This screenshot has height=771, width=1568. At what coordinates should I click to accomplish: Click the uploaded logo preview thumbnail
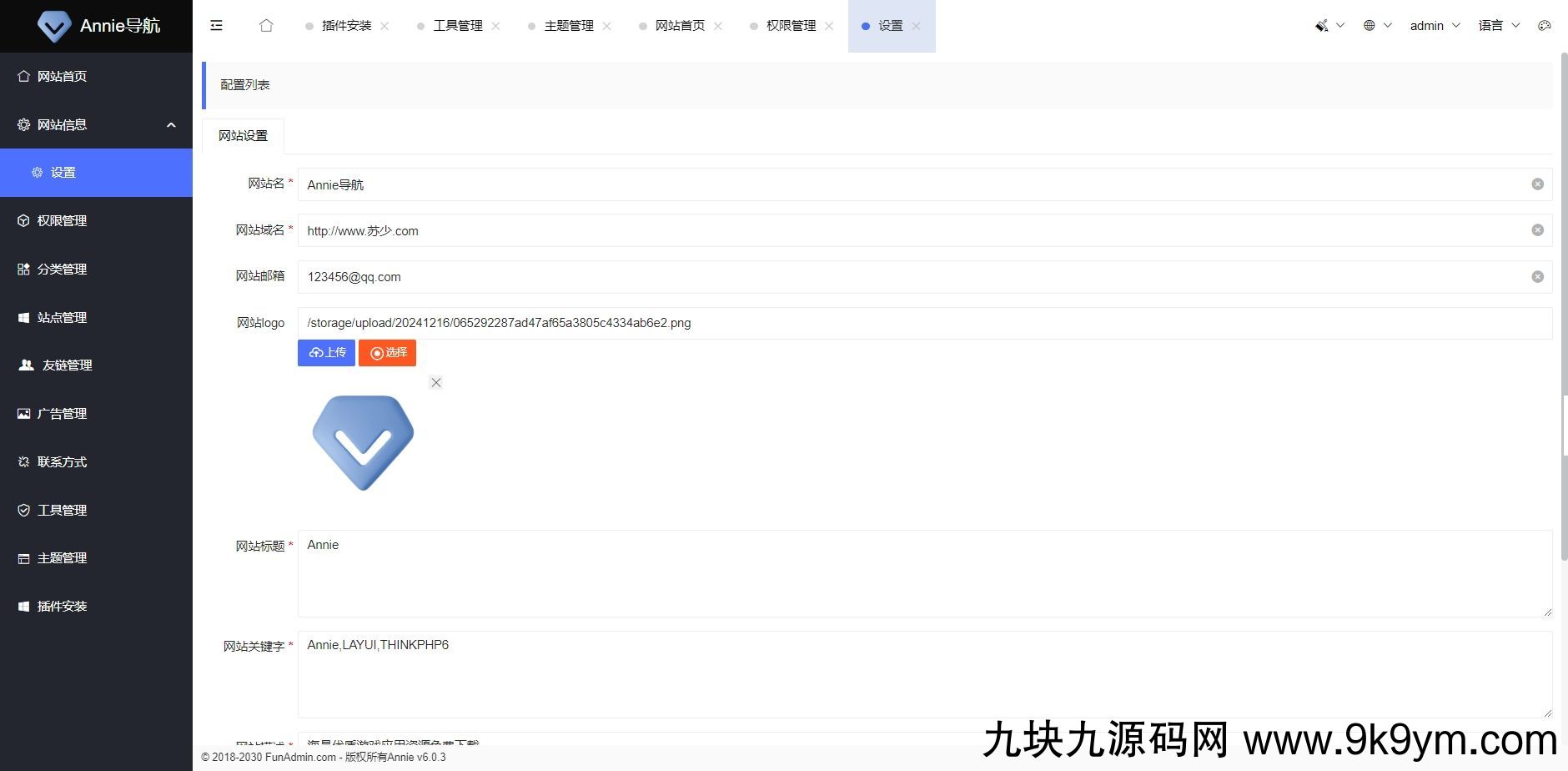click(363, 443)
